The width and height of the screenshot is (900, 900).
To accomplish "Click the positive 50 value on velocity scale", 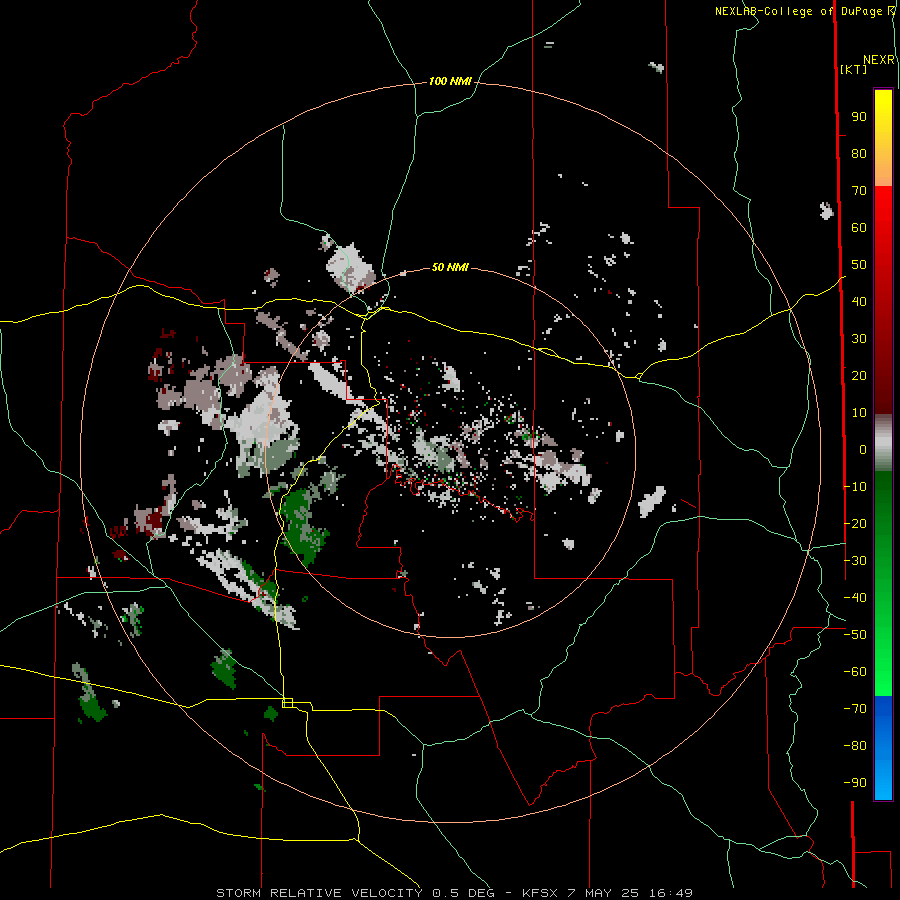I will tap(859, 265).
